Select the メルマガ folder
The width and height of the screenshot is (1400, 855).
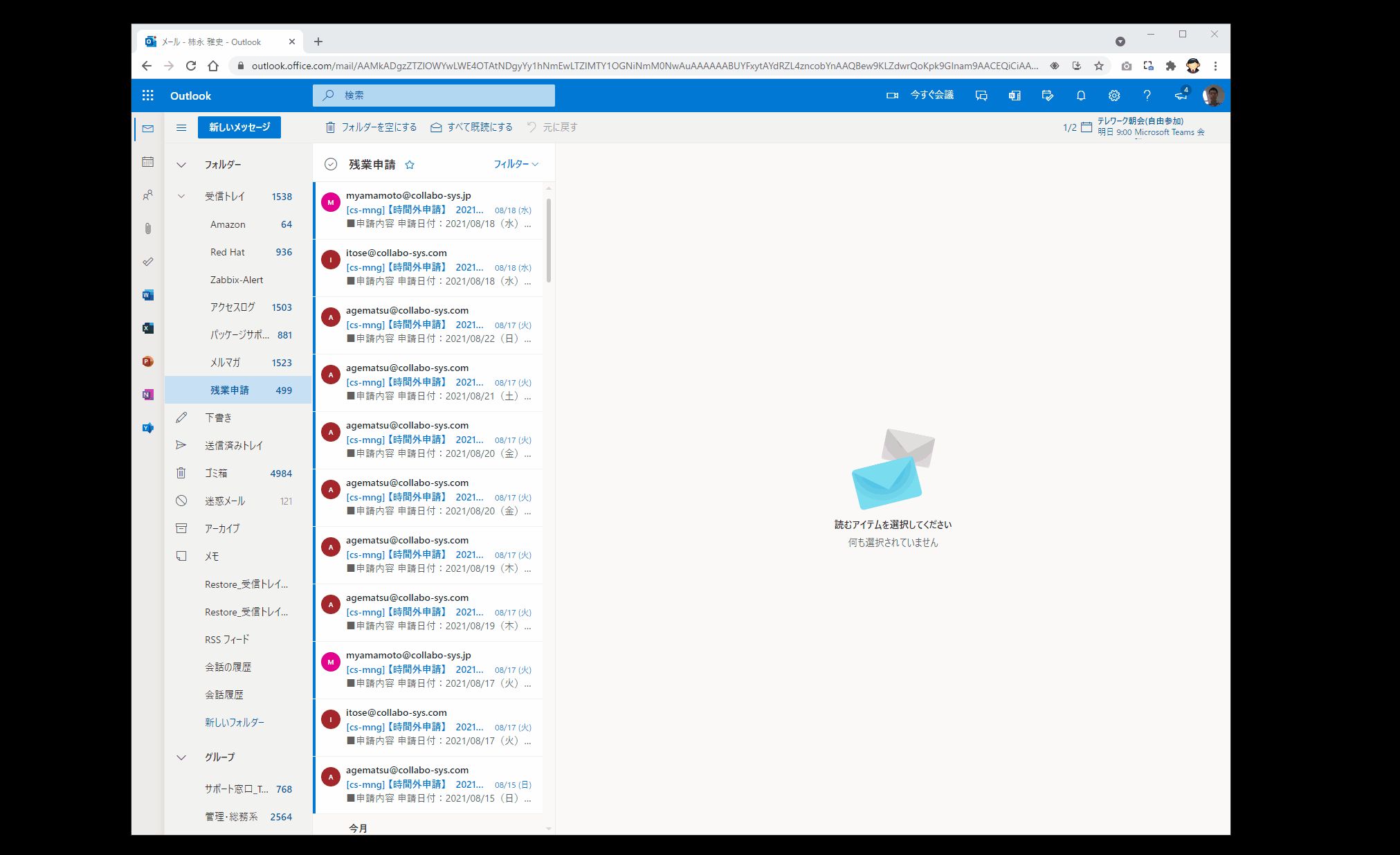click(x=226, y=363)
